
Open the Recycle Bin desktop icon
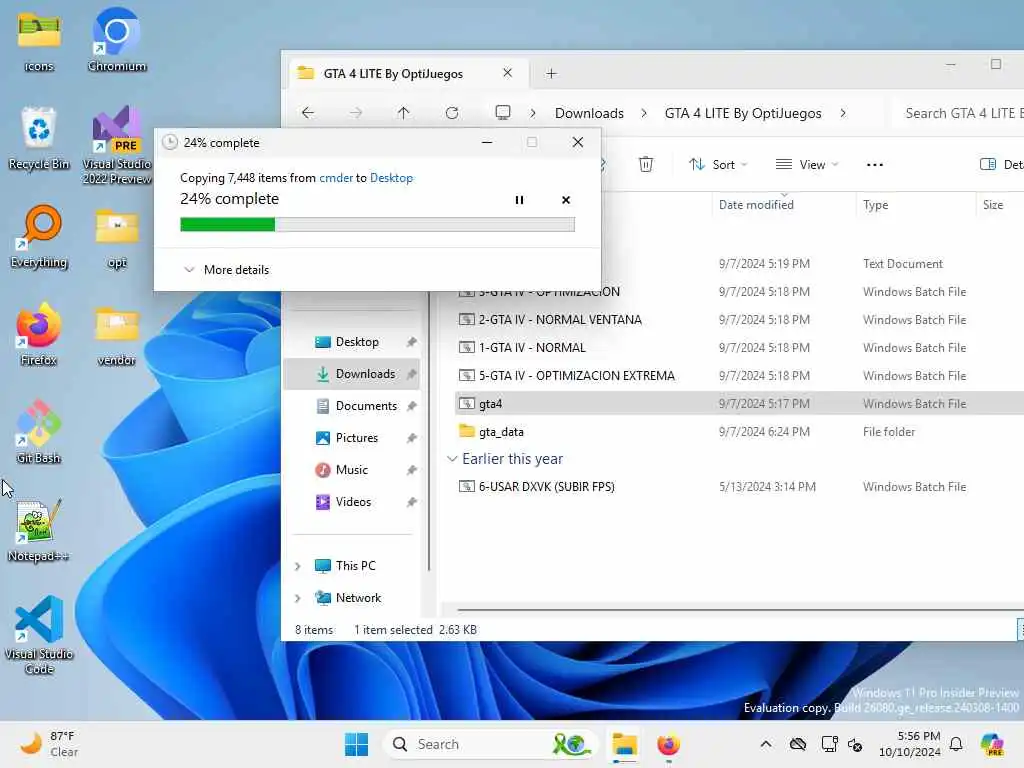[39, 138]
